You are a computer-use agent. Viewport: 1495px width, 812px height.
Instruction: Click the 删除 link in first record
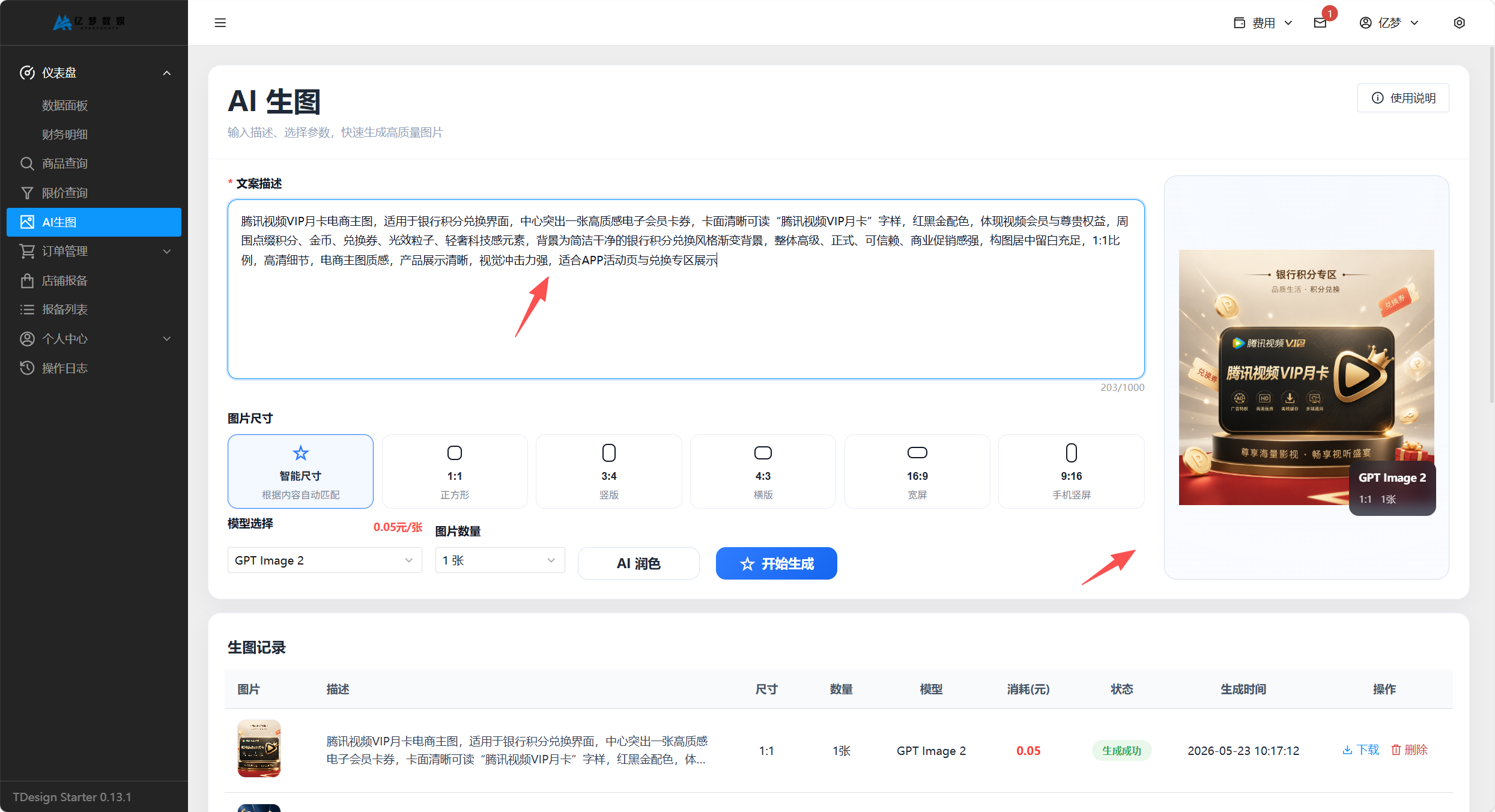1409,750
